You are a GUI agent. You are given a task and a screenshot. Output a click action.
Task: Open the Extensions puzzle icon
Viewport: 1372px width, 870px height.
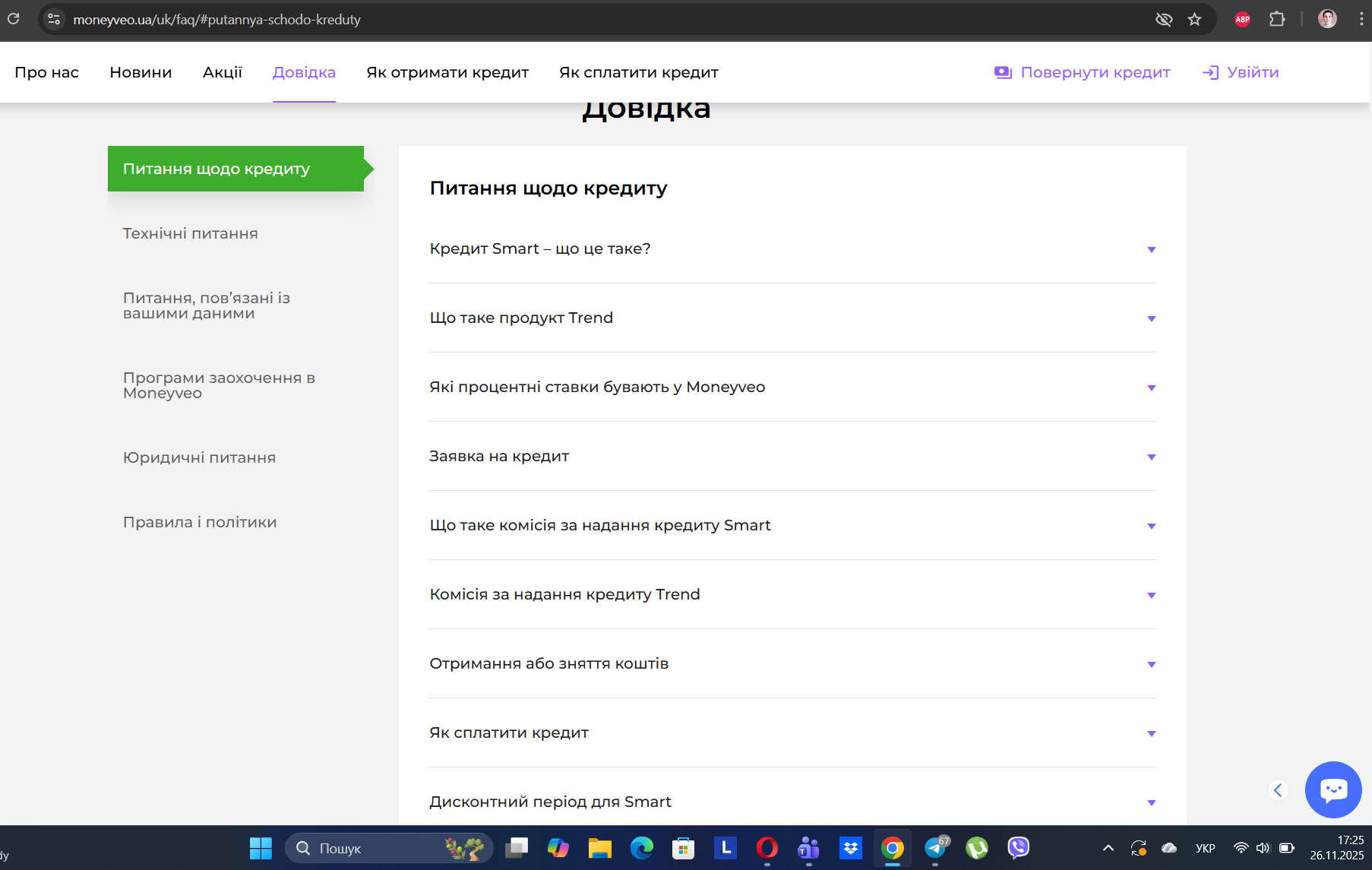[1277, 19]
